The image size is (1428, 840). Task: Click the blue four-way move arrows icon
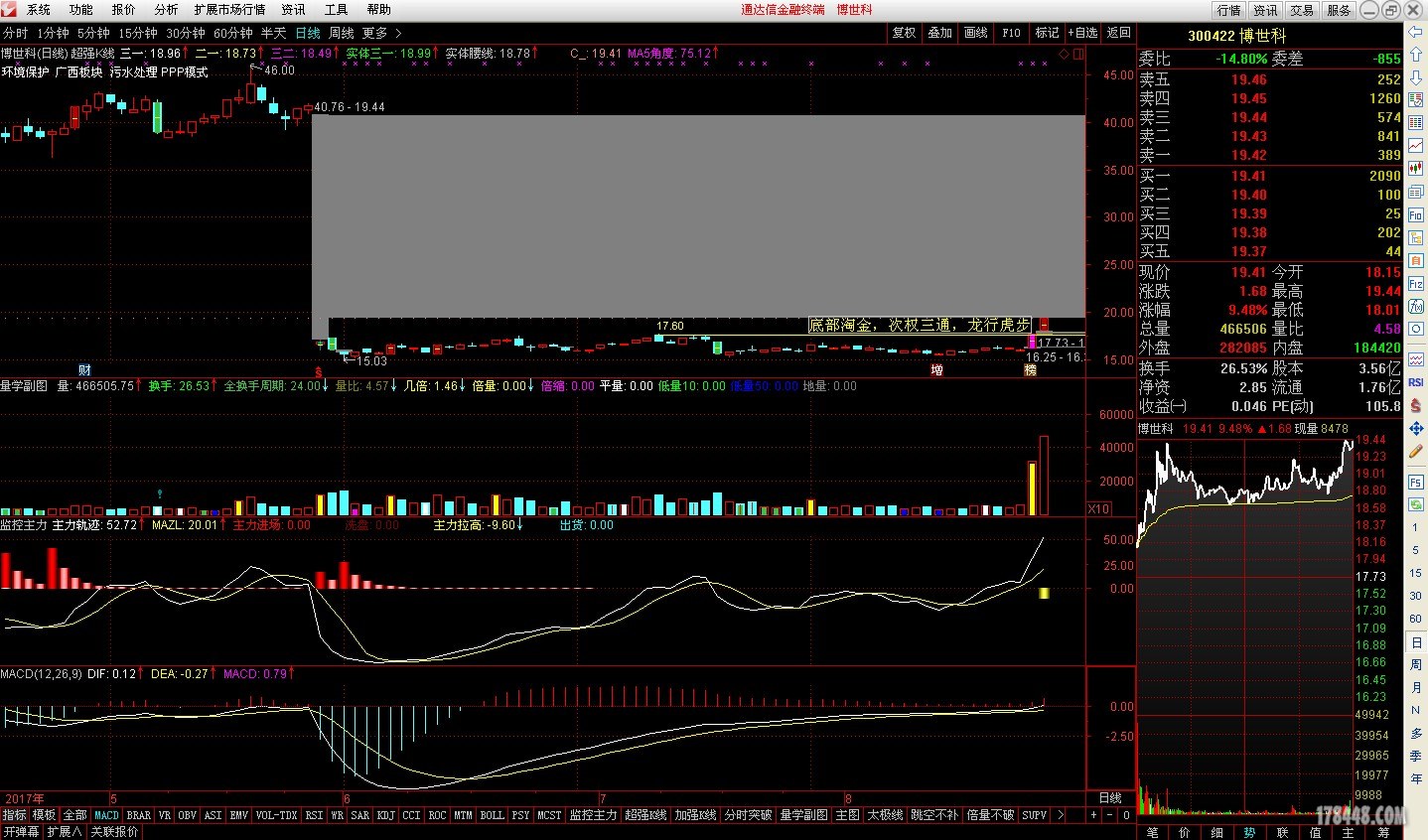point(1416,428)
